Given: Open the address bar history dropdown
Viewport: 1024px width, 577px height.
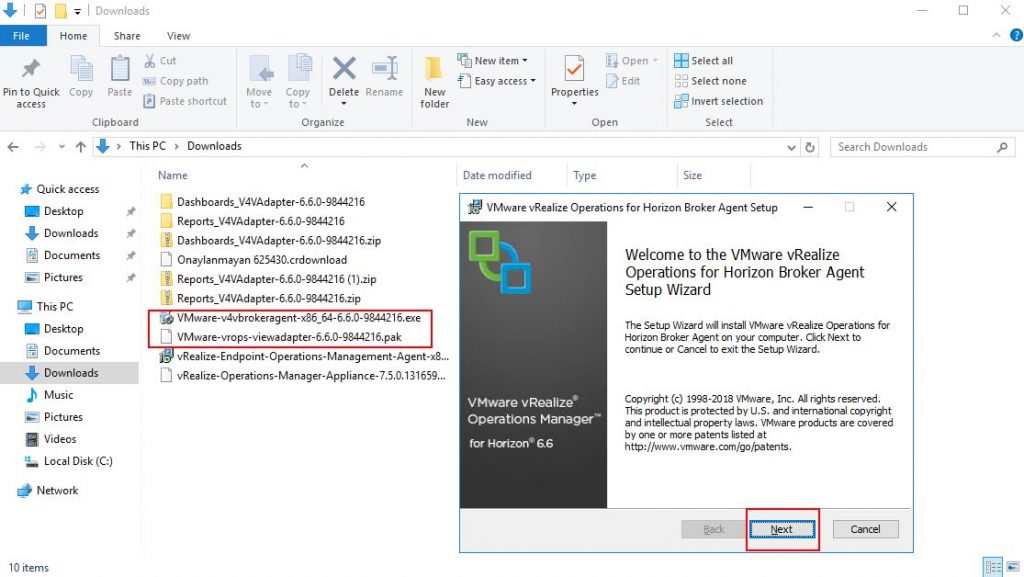Looking at the screenshot, I should (x=792, y=148).
